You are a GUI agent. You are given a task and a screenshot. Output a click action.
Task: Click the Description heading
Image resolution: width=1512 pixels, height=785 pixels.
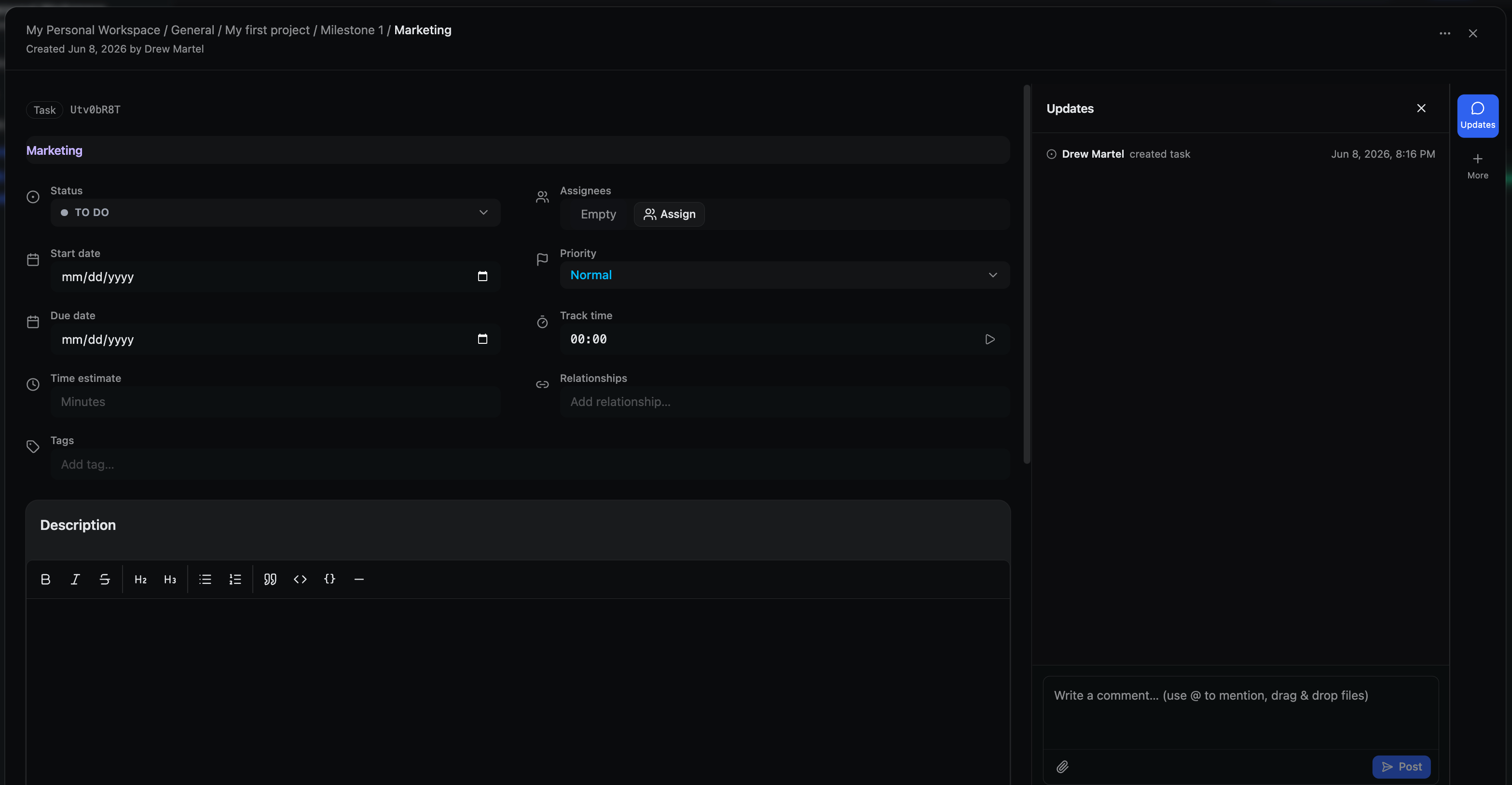point(78,525)
